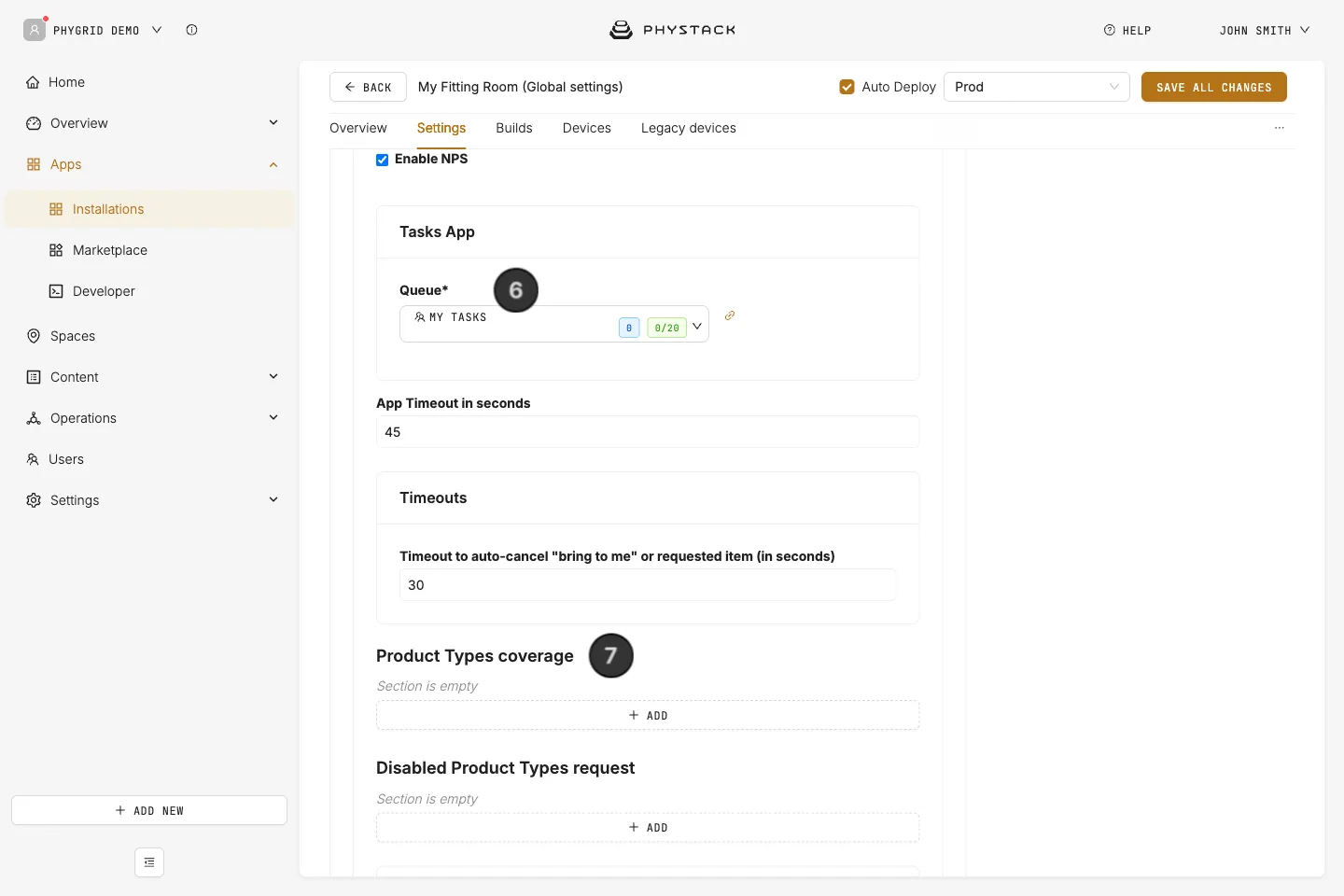Open the Home icon in sidebar
1344x896 pixels.
point(33,82)
